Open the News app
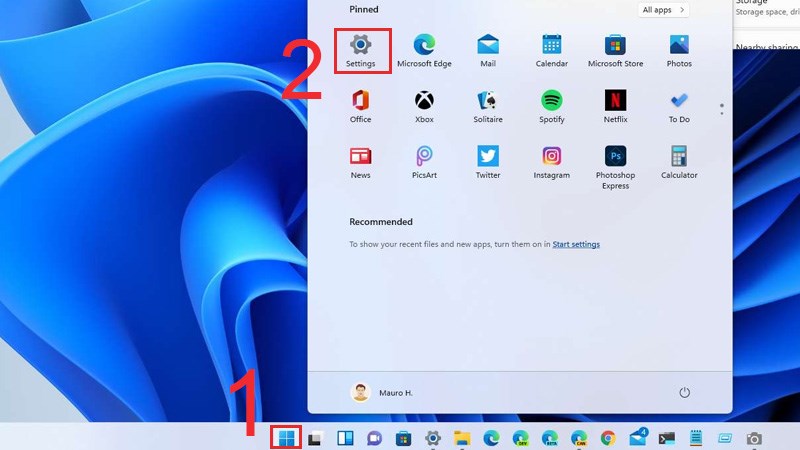 (360, 163)
